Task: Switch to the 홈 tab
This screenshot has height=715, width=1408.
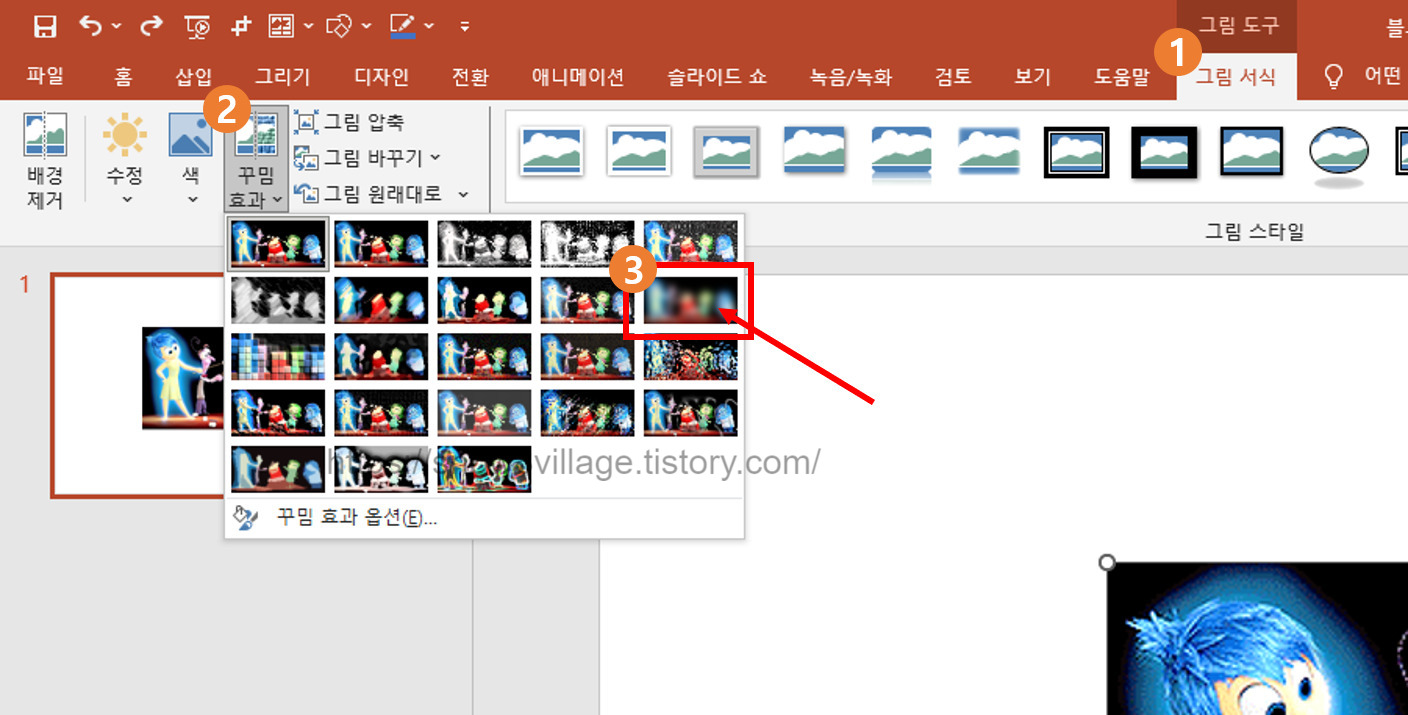Action: [124, 77]
